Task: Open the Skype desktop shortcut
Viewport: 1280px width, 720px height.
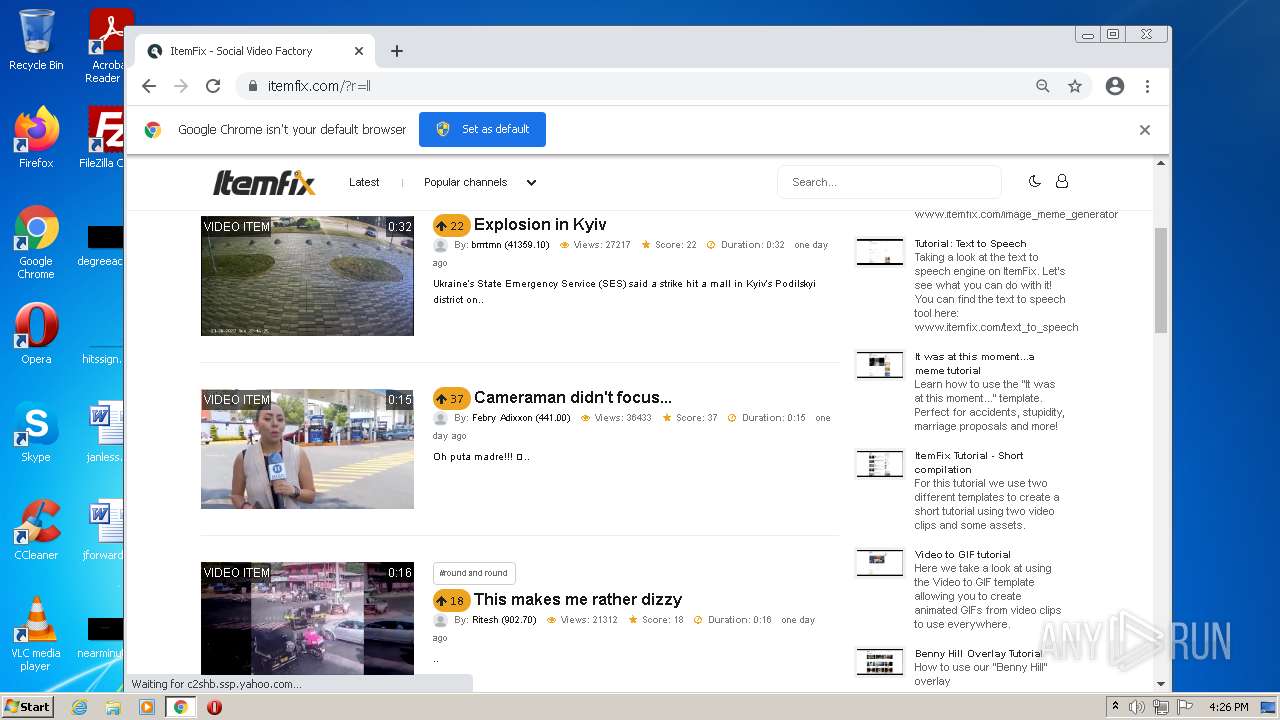Action: point(36,432)
